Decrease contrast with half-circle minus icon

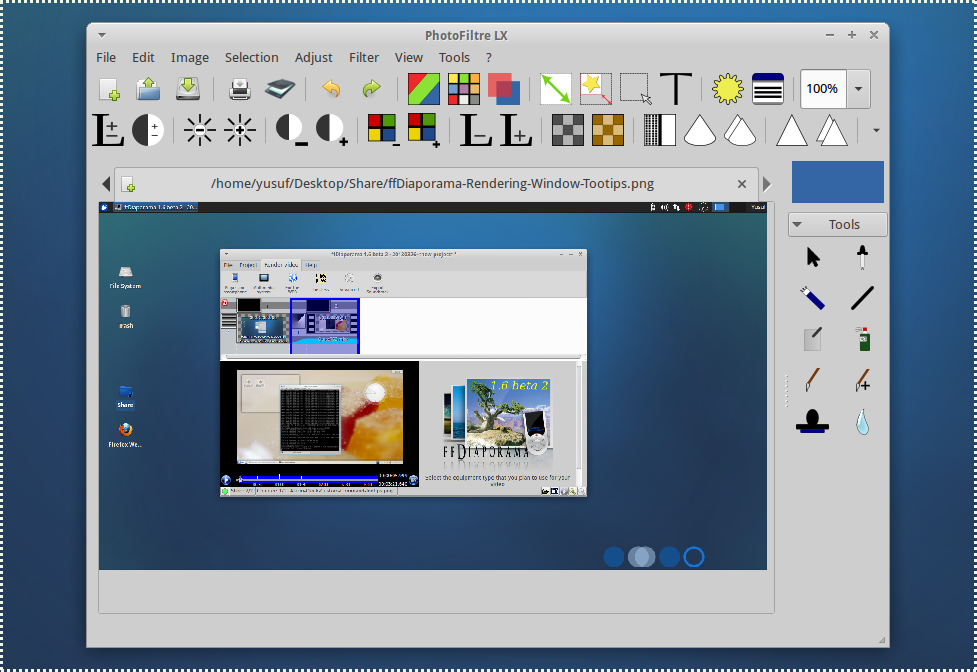(291, 130)
